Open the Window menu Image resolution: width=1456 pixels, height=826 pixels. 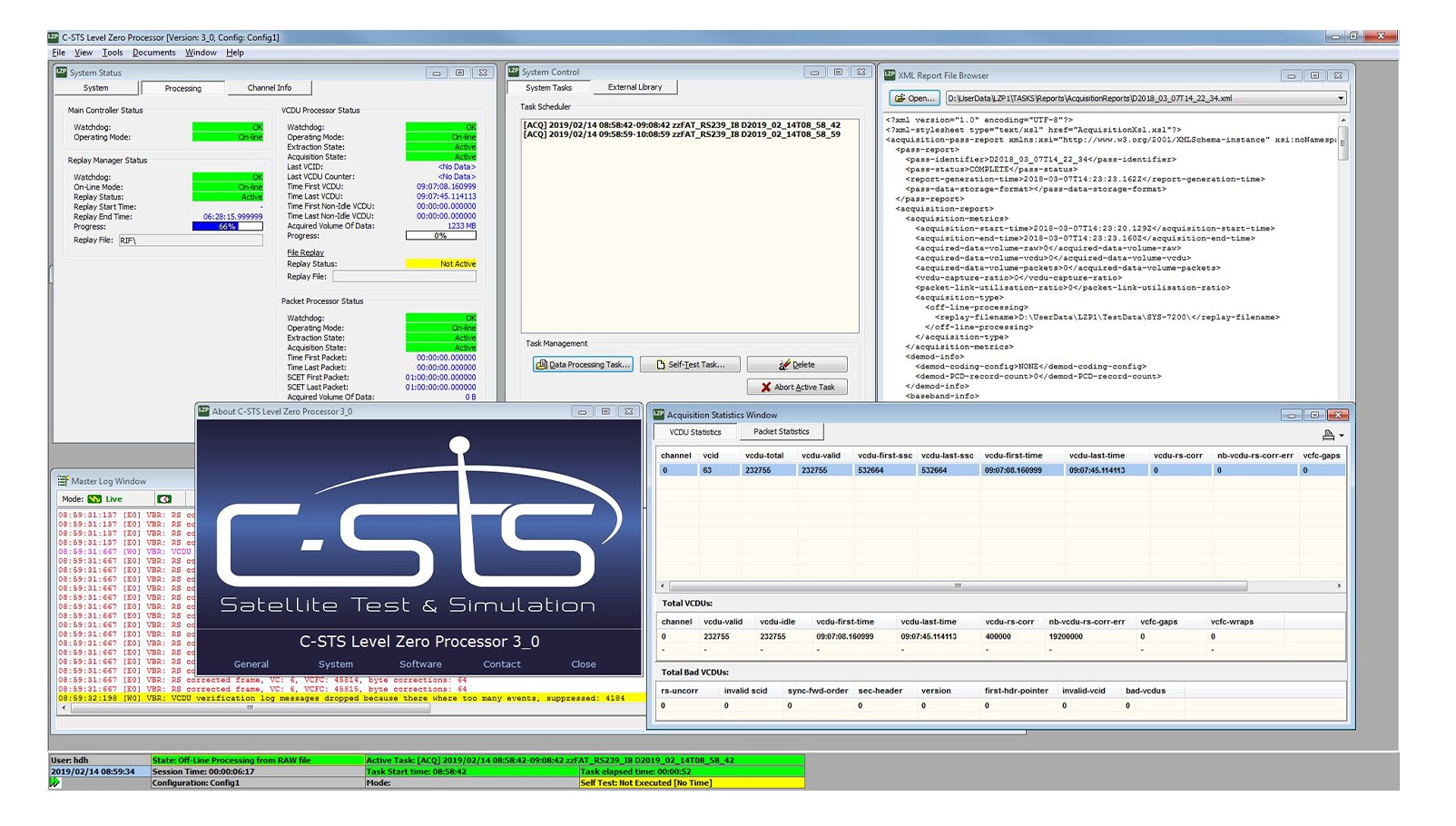coord(201,53)
